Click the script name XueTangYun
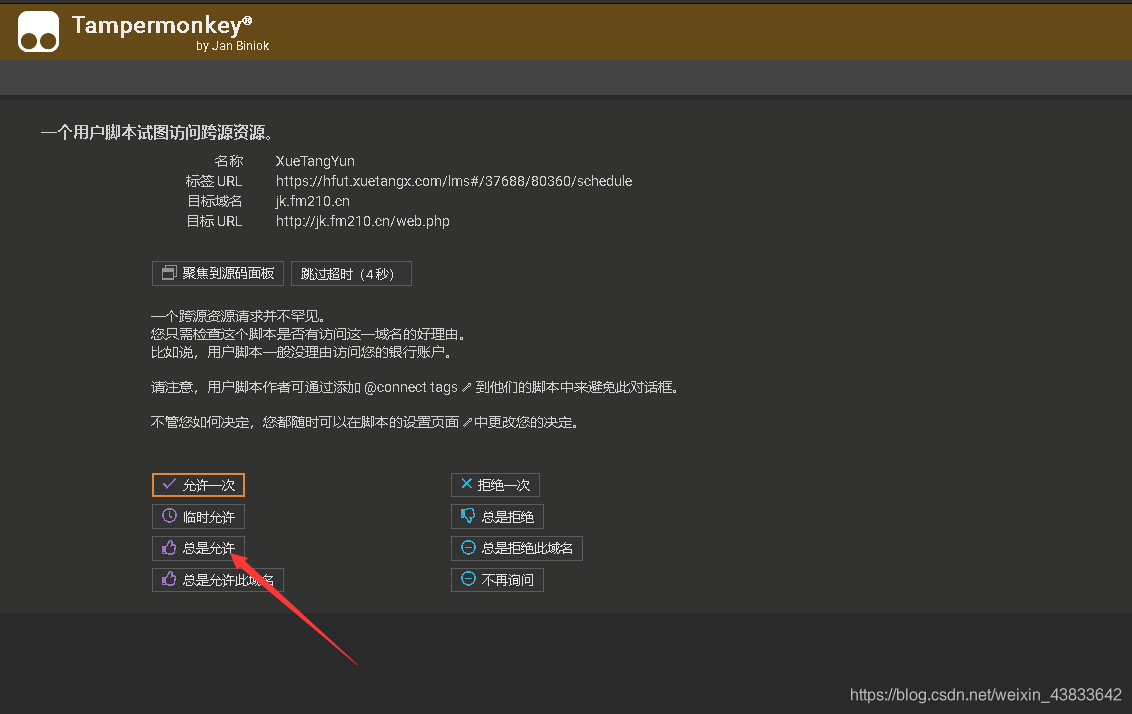The image size is (1132, 714). point(315,161)
